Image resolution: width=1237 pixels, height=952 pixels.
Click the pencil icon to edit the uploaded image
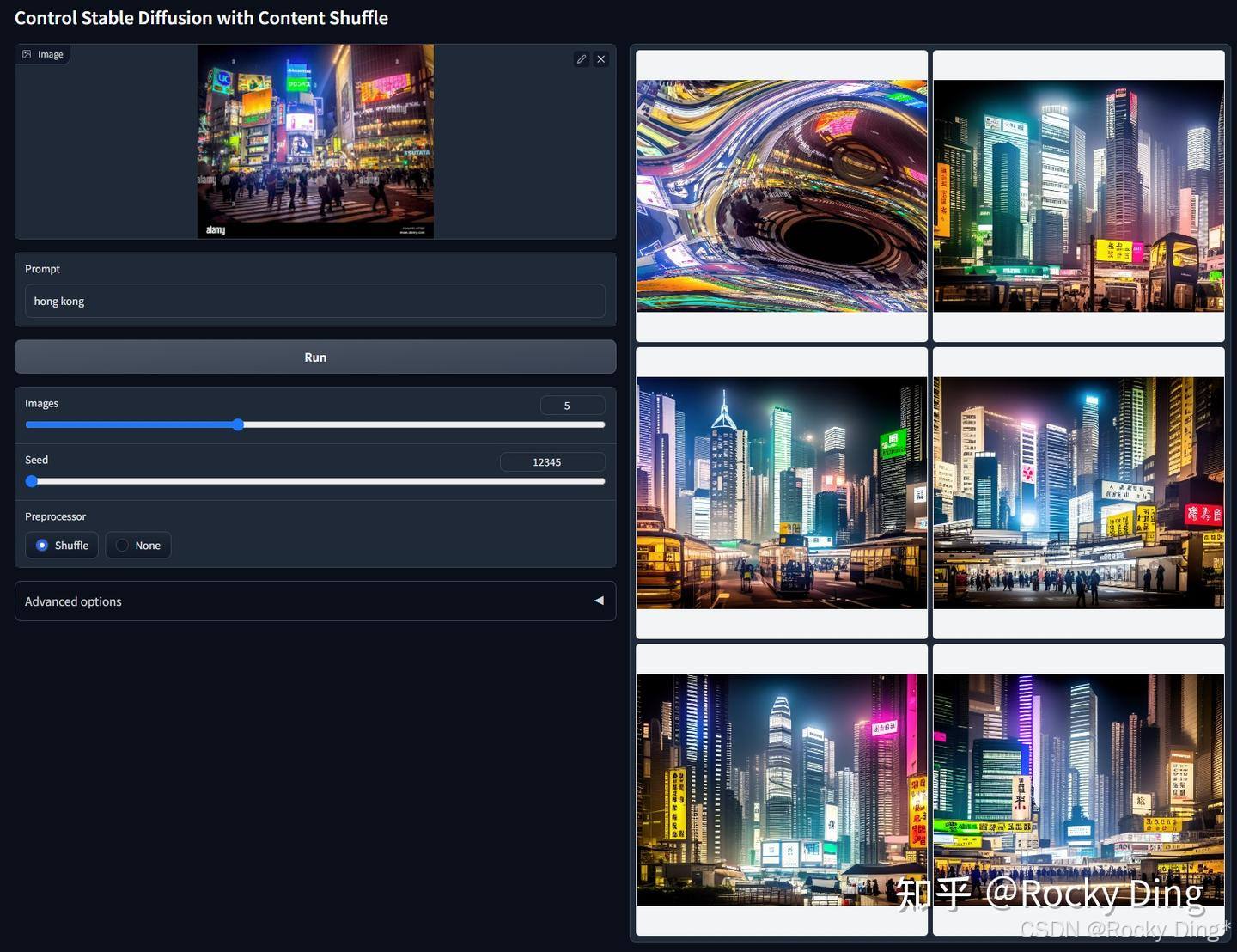click(x=582, y=58)
